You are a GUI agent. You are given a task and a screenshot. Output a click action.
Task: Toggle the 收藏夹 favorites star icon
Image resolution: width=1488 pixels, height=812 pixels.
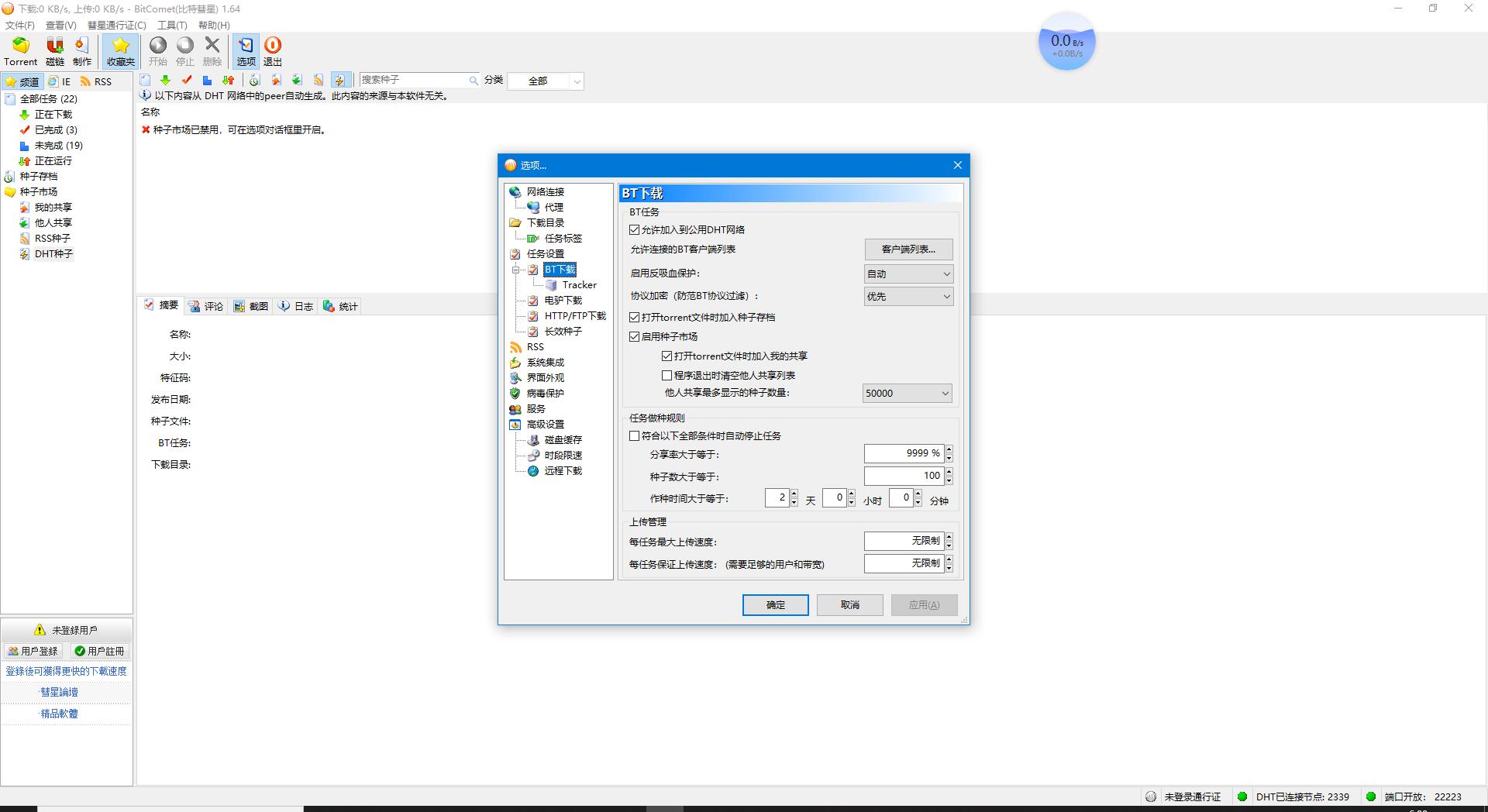click(x=120, y=51)
